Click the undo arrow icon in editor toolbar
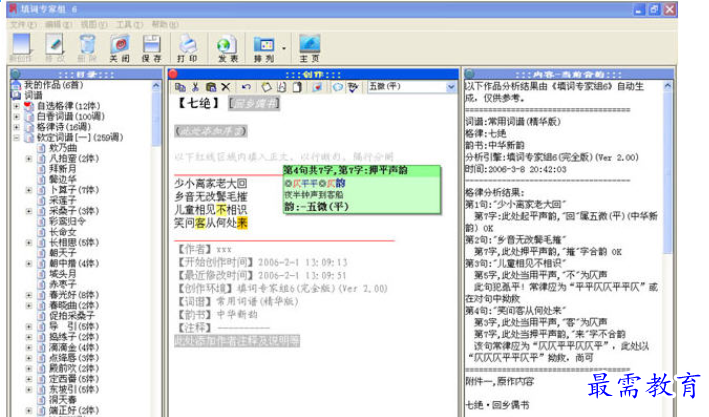Image resolution: width=709 pixels, height=417 pixels. tap(246, 87)
